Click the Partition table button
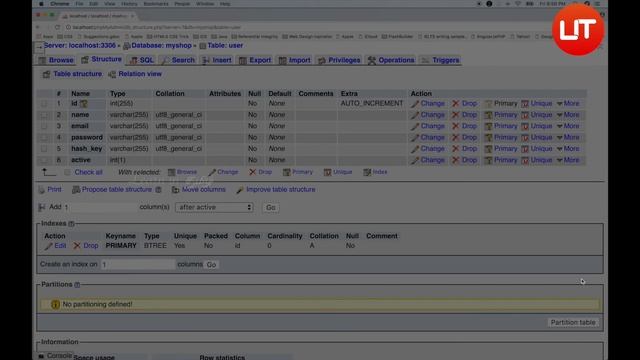 pos(573,322)
